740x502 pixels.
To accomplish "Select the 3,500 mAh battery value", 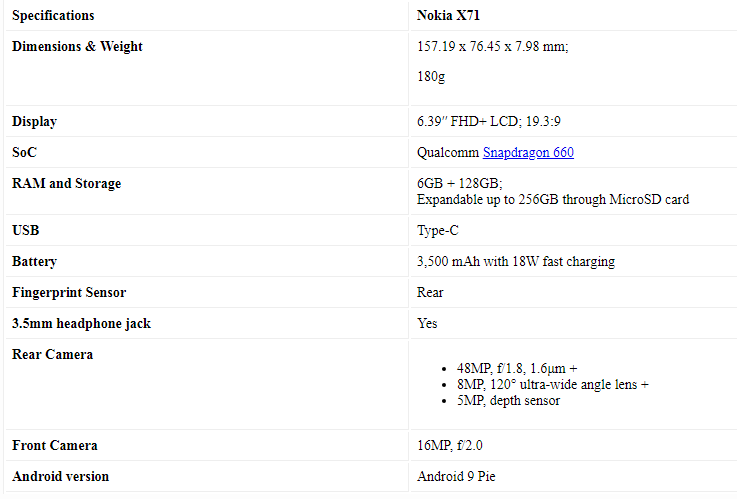I will pos(515,262).
